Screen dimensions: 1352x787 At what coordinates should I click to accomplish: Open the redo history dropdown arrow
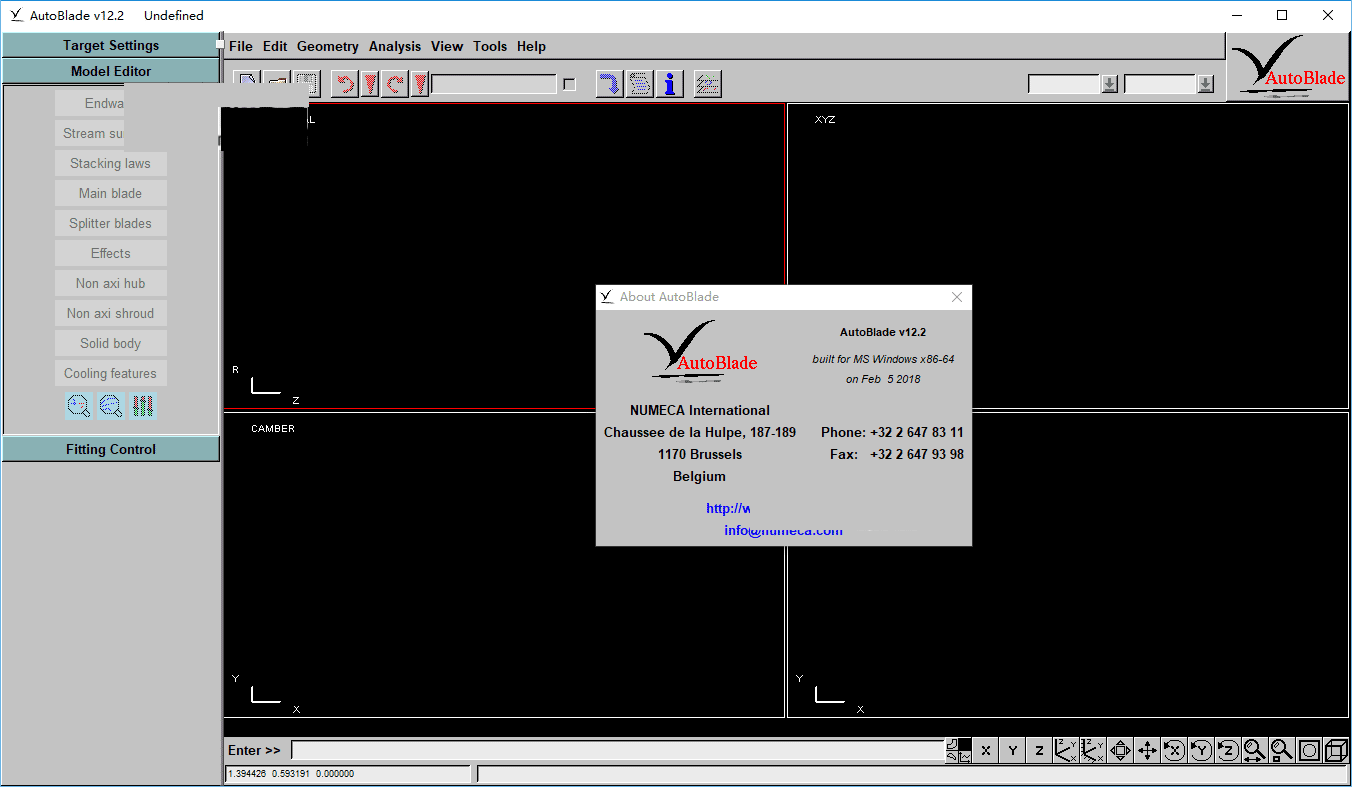pos(421,84)
